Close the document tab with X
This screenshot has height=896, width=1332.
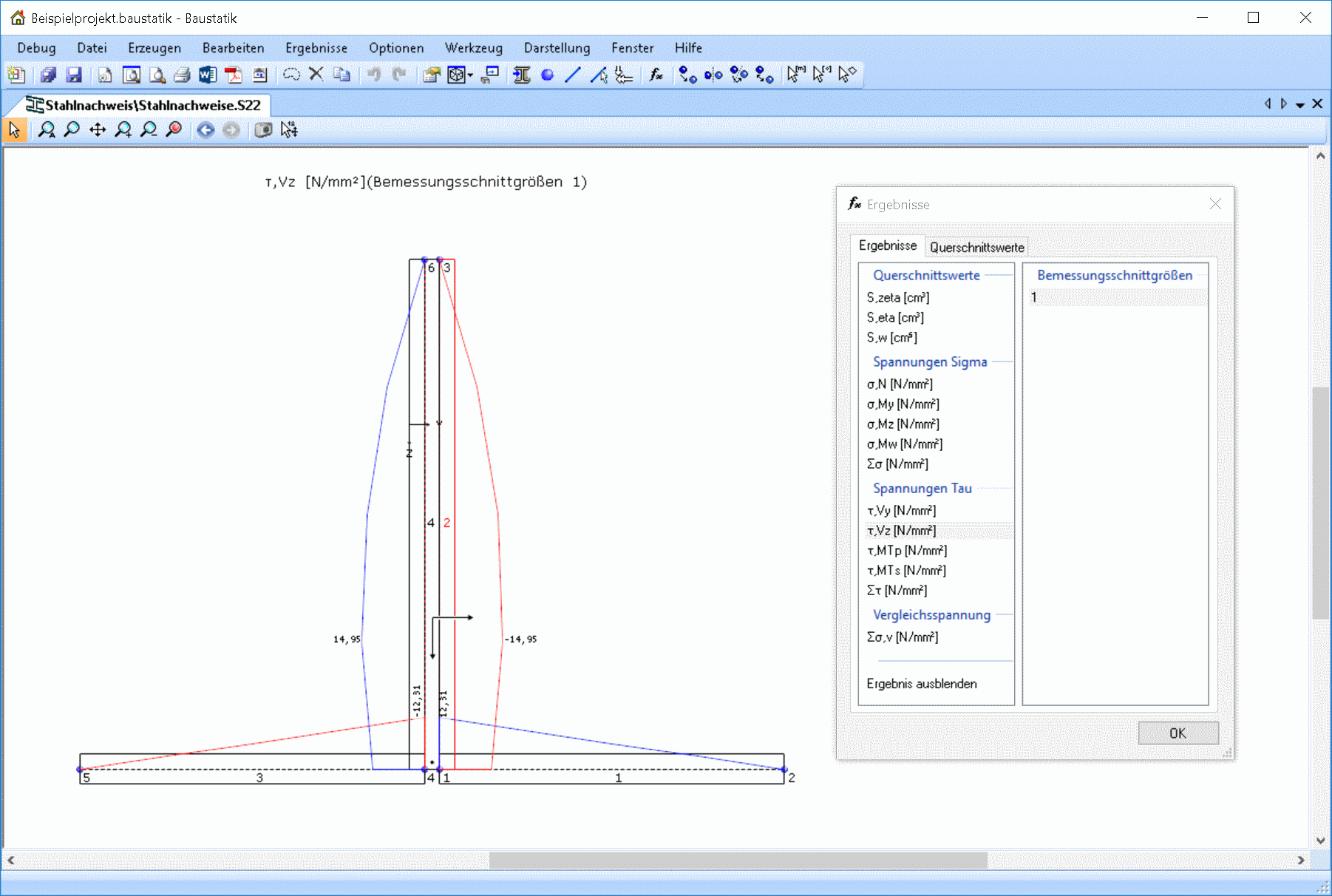1317,104
